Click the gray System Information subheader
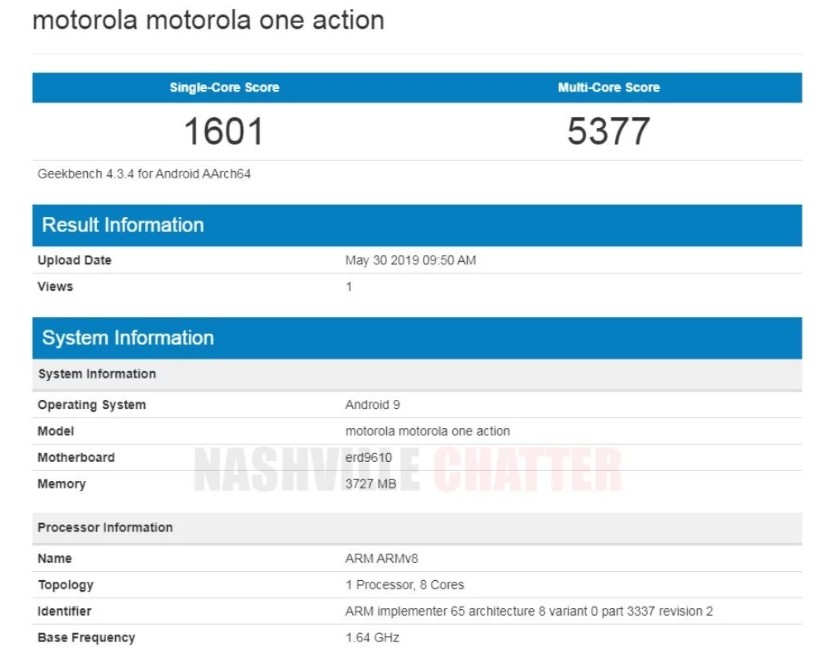This screenshot has width=828, height=651. 97,374
